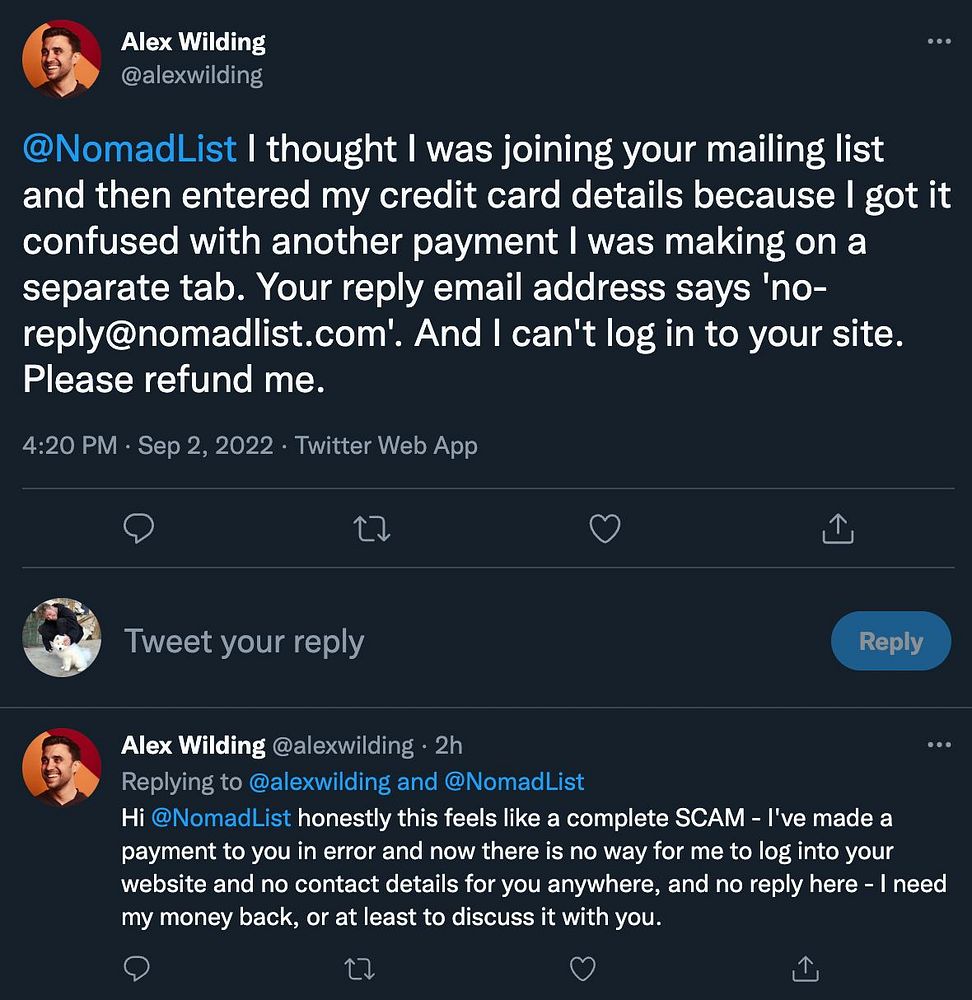Open @NomadList mention in main tweet
This screenshot has height=1000, width=972.
coord(129,149)
